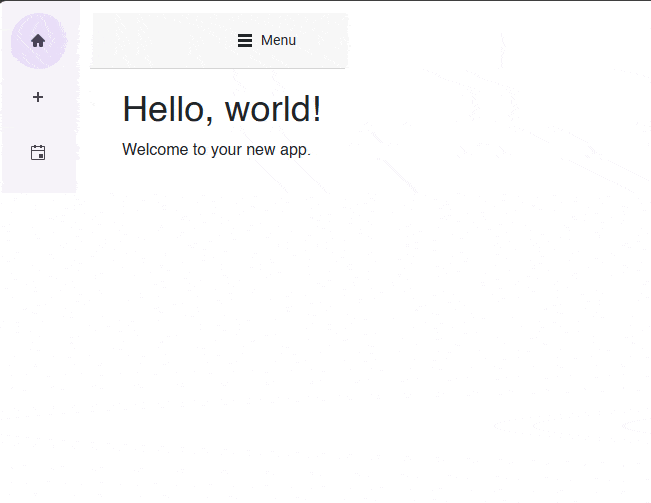651x503 pixels.
Task: Open the calendar icon in sidebar
Action: tap(38, 152)
